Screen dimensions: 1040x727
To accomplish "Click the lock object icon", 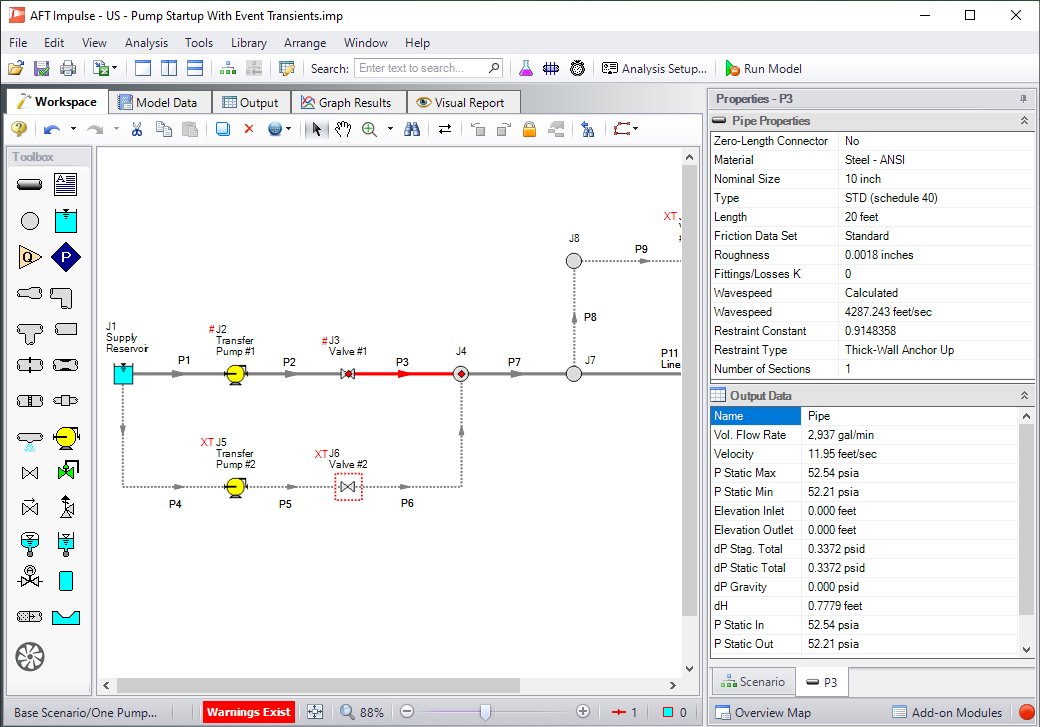I will [529, 129].
